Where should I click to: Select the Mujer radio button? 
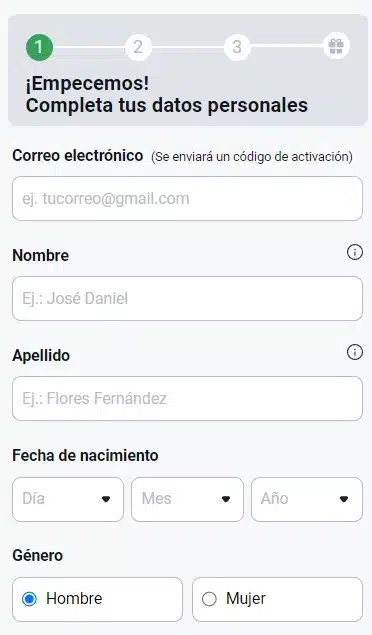(209, 599)
